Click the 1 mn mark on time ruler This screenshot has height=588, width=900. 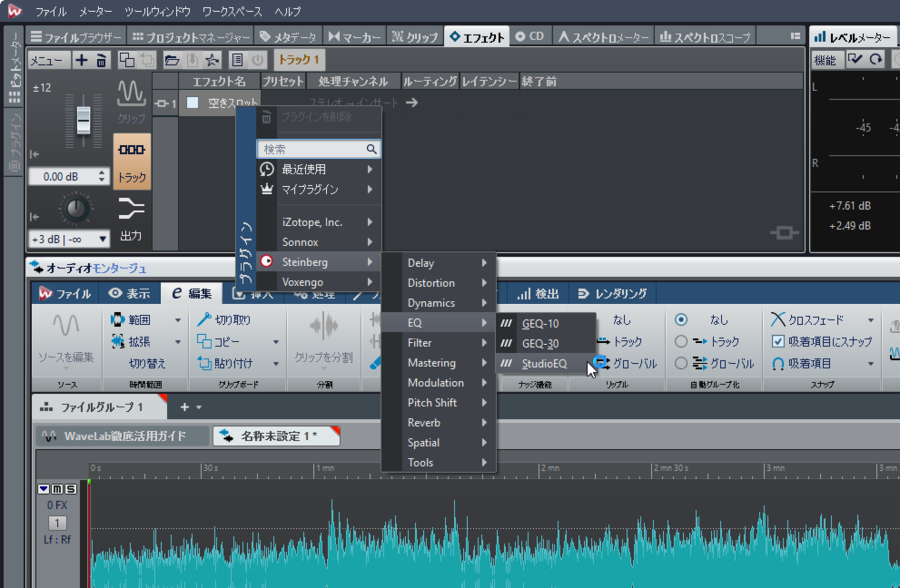tap(325, 468)
